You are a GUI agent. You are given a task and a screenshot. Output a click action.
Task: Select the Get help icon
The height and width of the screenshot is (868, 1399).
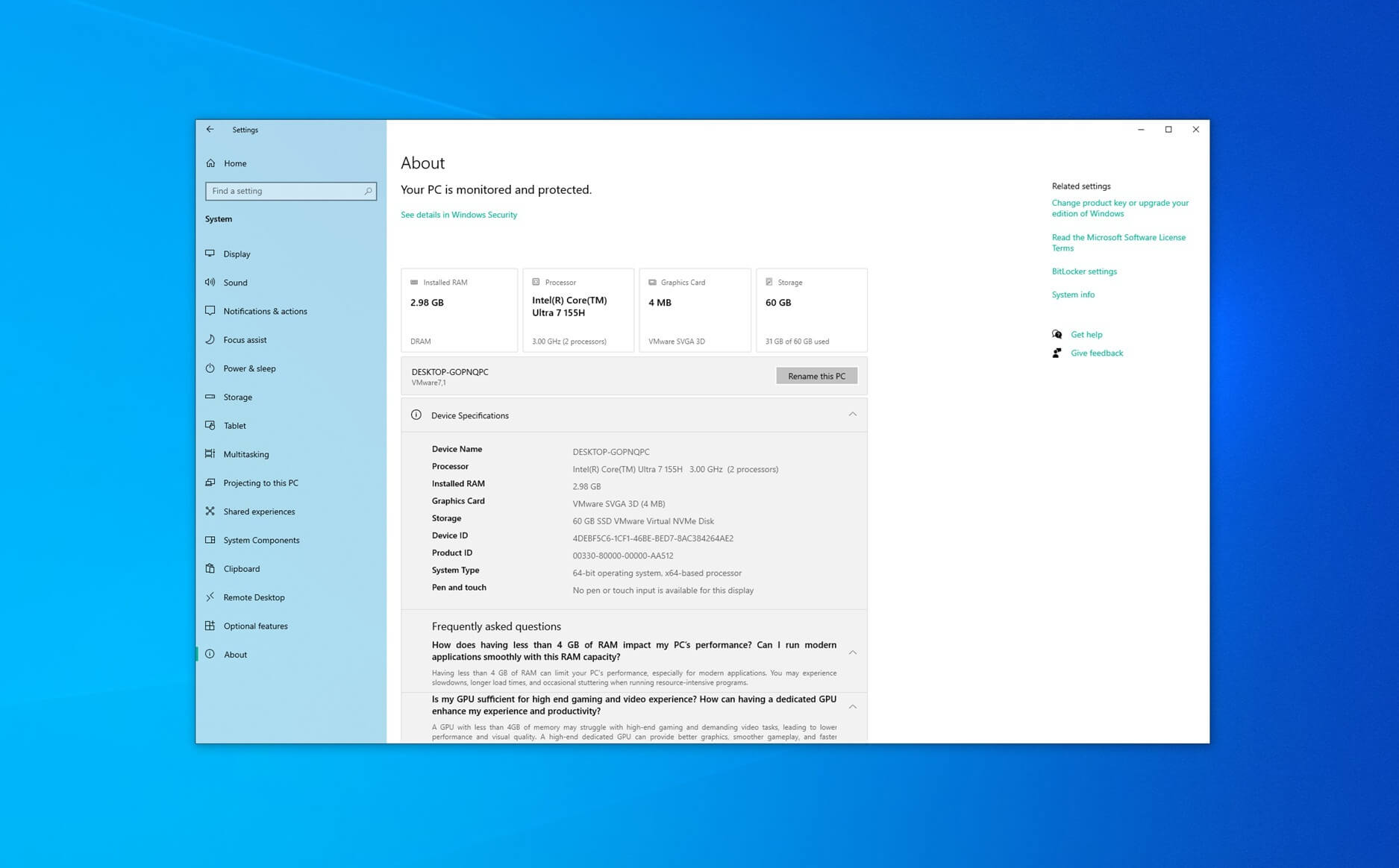tap(1057, 334)
